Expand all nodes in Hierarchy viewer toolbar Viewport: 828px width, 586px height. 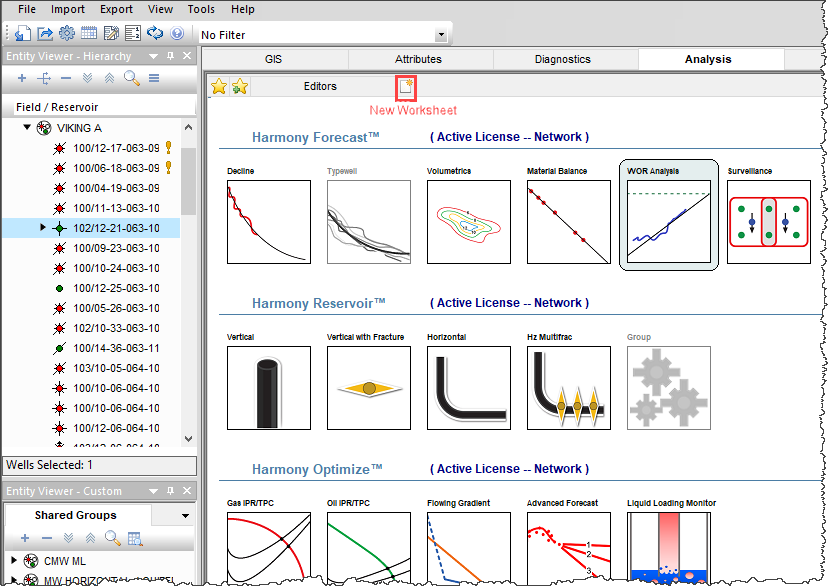pyautogui.click(x=88, y=78)
